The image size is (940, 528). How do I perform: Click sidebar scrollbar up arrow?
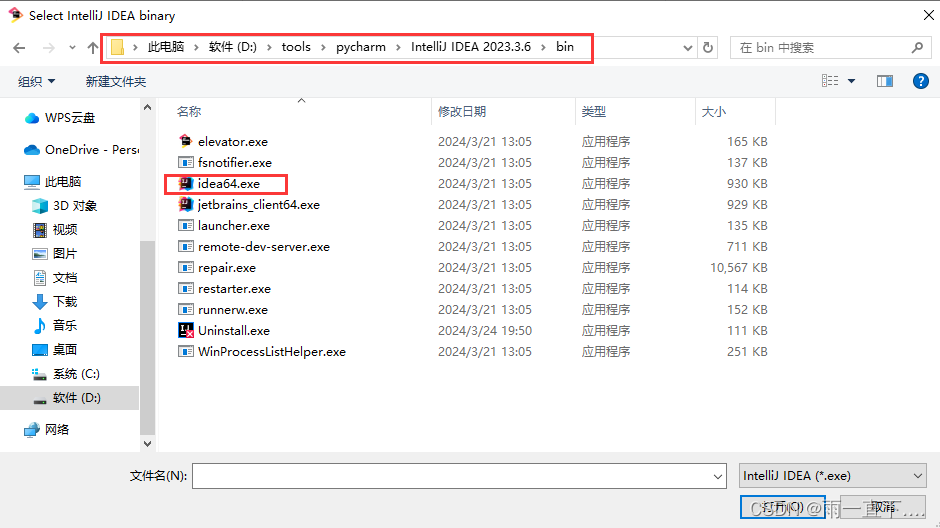click(147, 107)
